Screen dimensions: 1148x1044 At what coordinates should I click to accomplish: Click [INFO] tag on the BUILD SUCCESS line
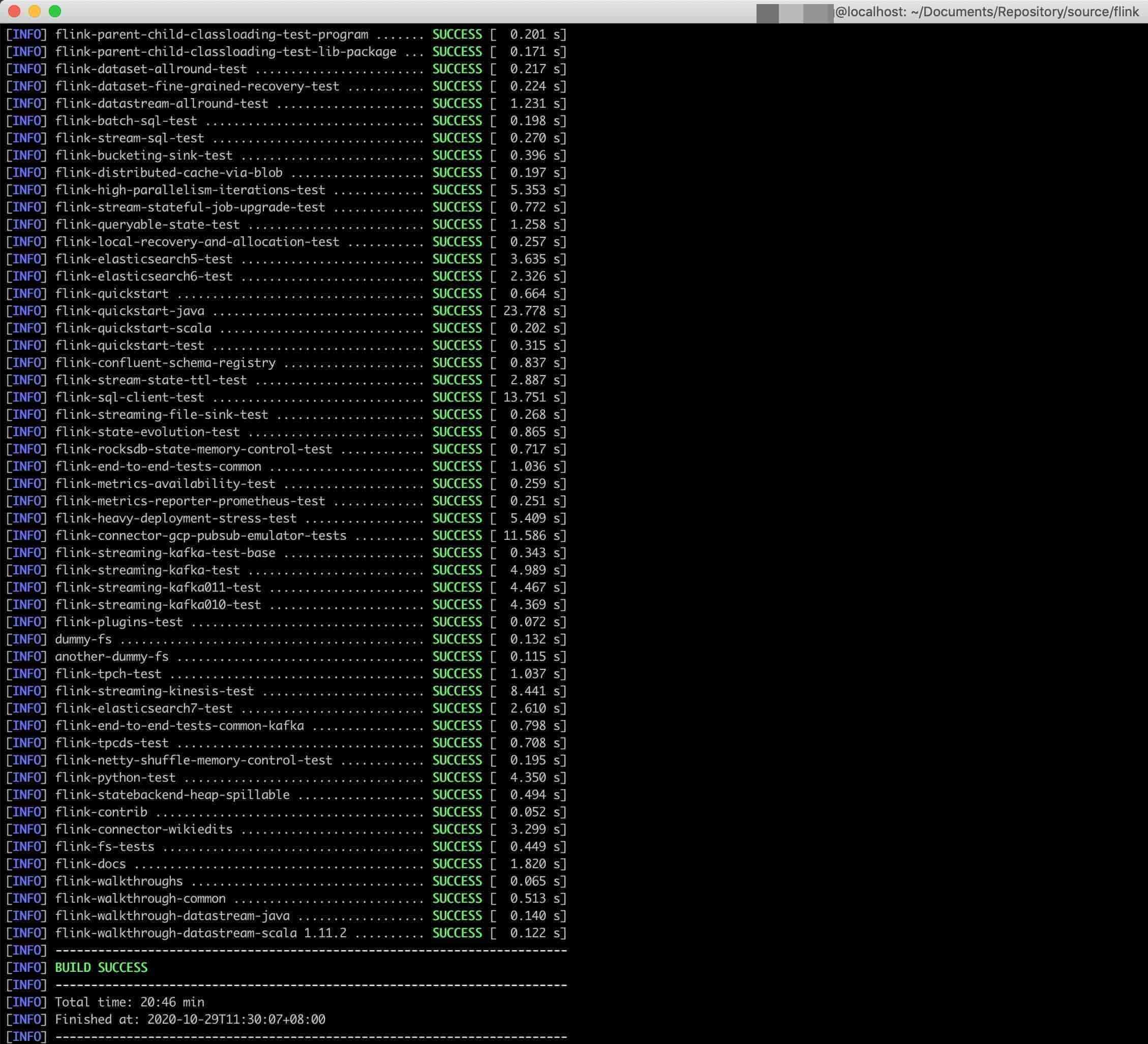coord(26,968)
